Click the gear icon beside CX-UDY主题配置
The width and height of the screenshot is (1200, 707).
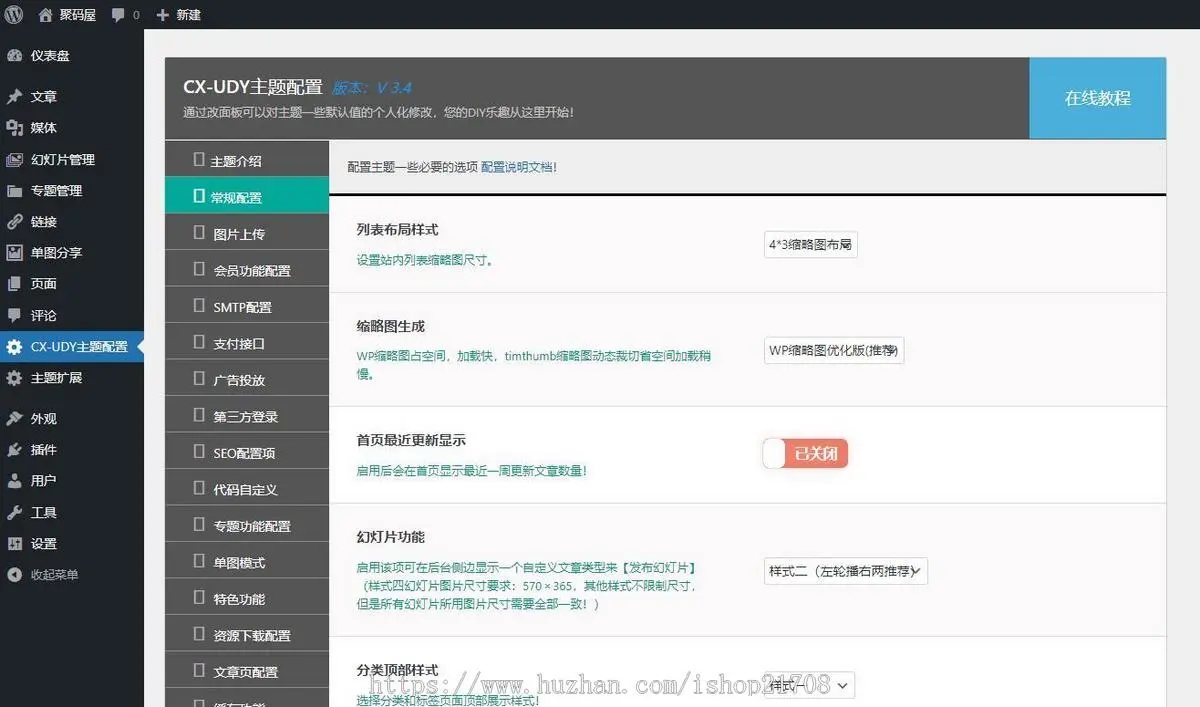click(14, 347)
